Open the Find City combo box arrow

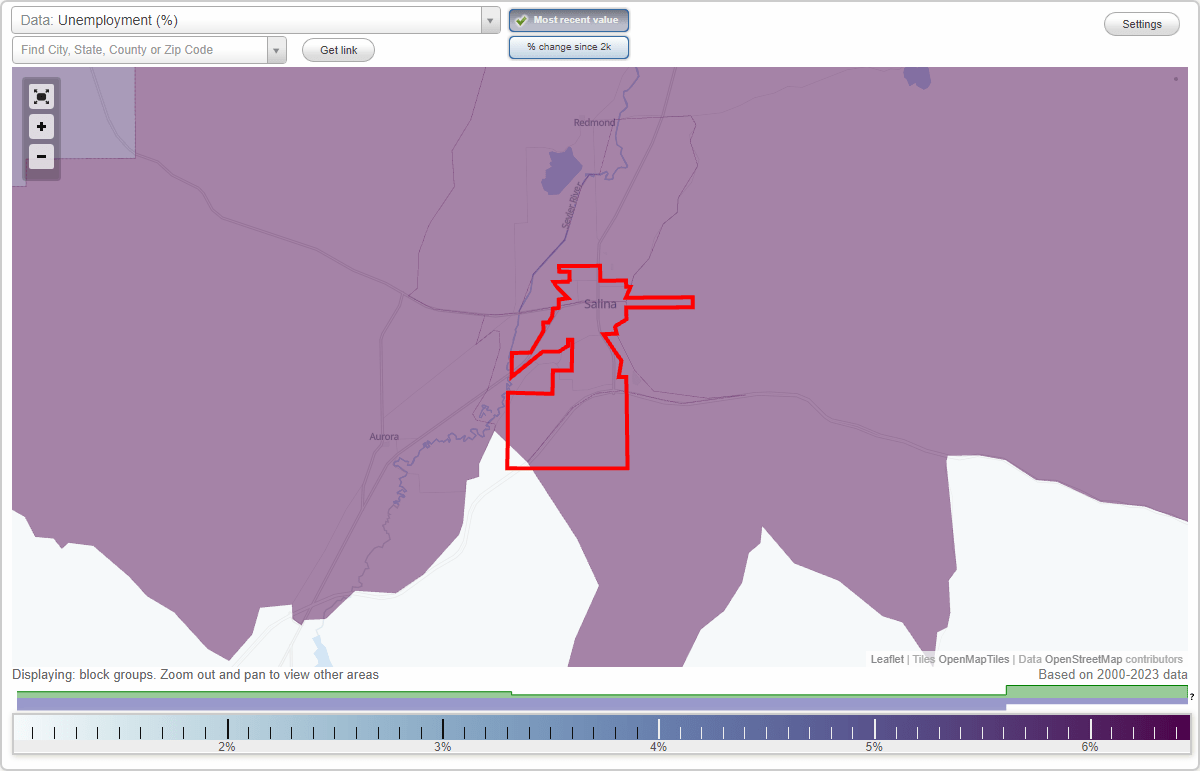pos(277,49)
